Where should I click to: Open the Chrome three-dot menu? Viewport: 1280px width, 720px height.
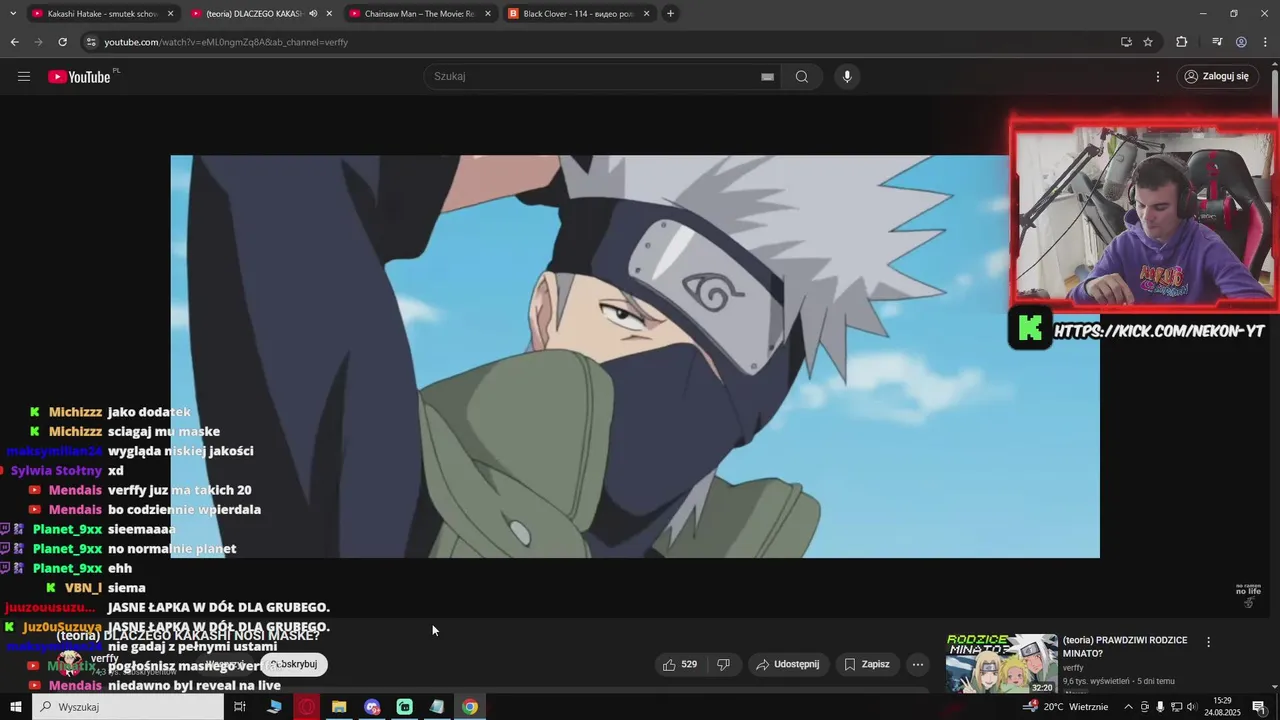point(1264,42)
